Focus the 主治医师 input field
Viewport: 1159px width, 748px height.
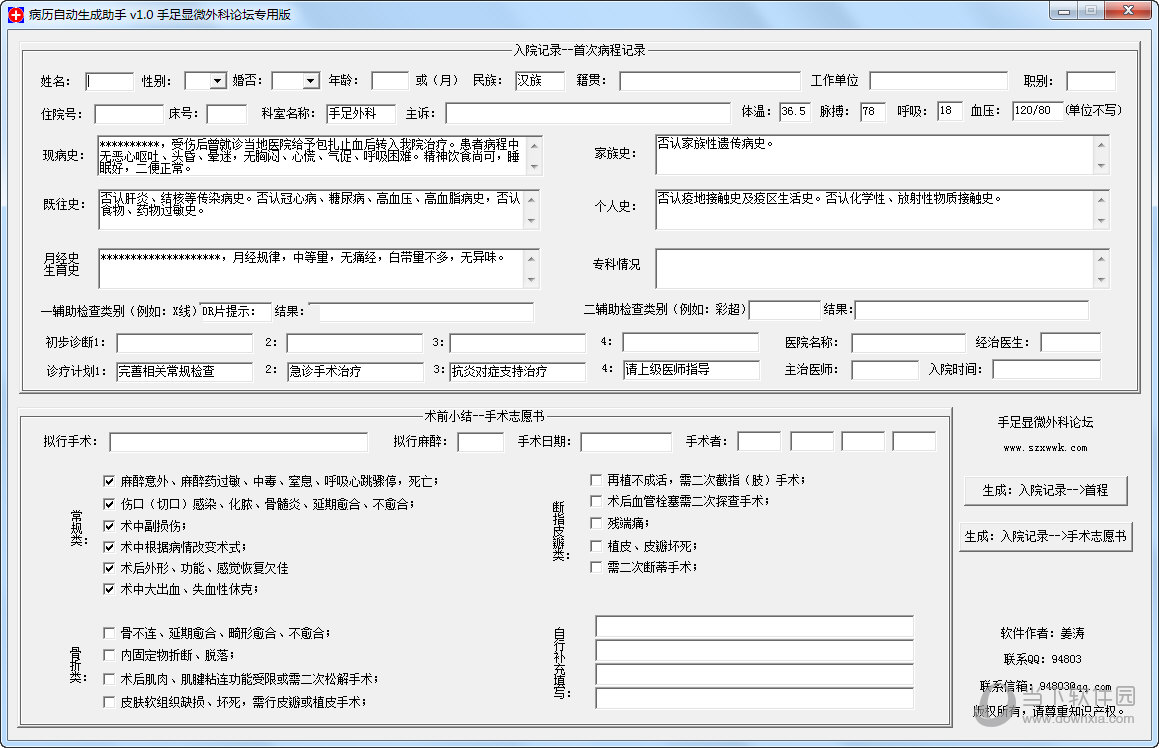tap(885, 370)
